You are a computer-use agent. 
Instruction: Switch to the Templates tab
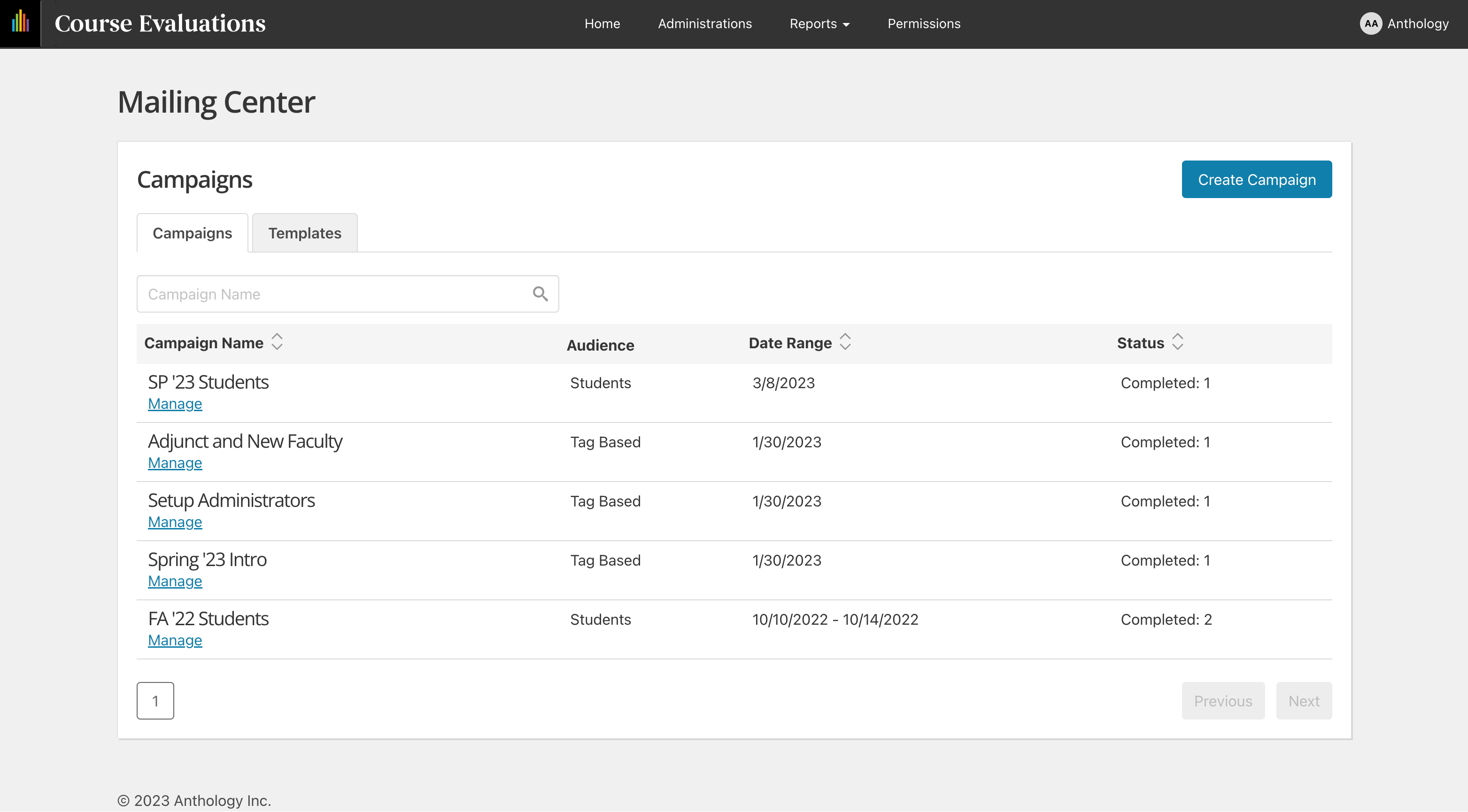(x=305, y=233)
